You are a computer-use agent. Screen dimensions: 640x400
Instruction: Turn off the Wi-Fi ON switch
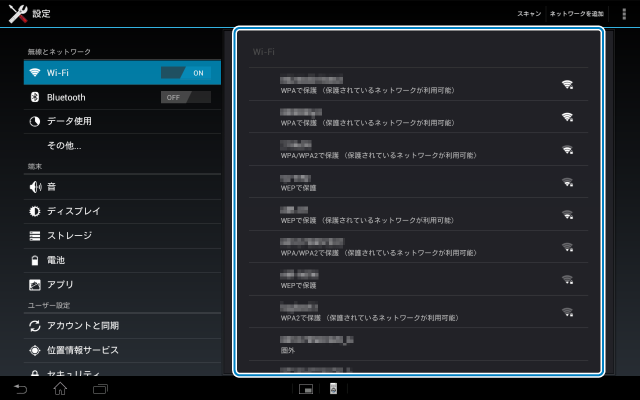pos(186,73)
